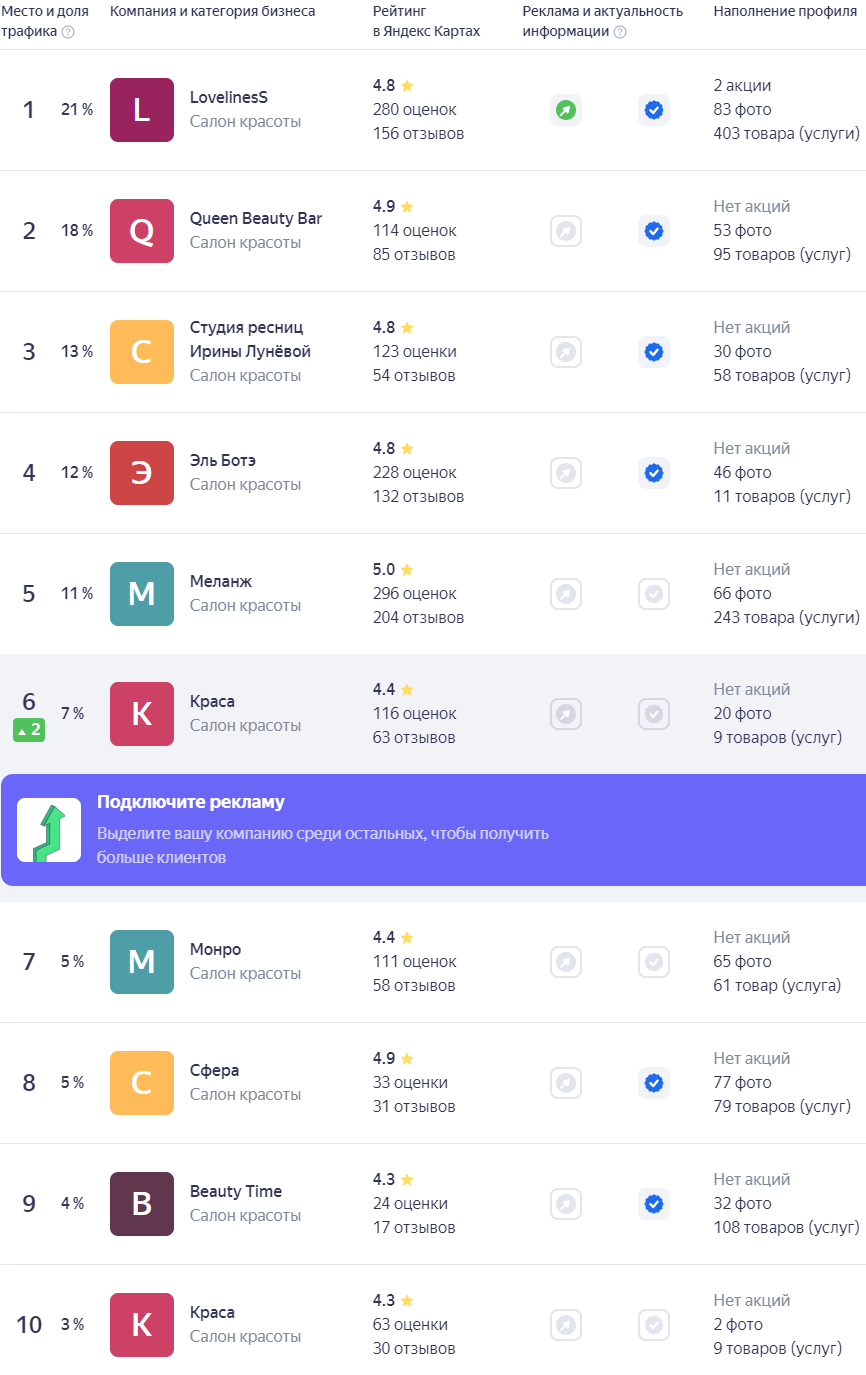Click the green position change badge under rank 6
The image size is (866, 1375).
[x=29, y=730]
